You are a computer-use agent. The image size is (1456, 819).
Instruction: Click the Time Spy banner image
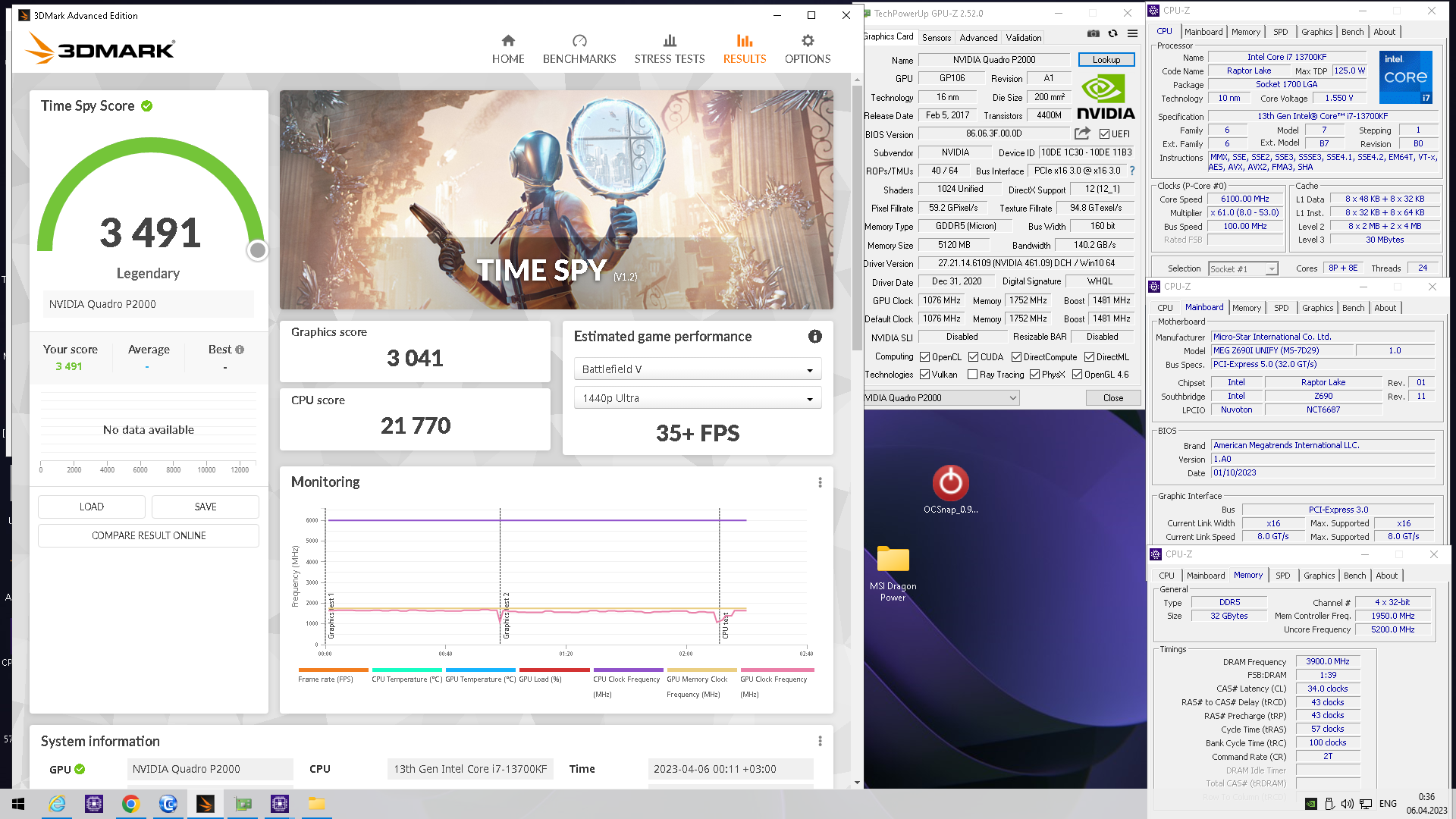[x=557, y=199]
